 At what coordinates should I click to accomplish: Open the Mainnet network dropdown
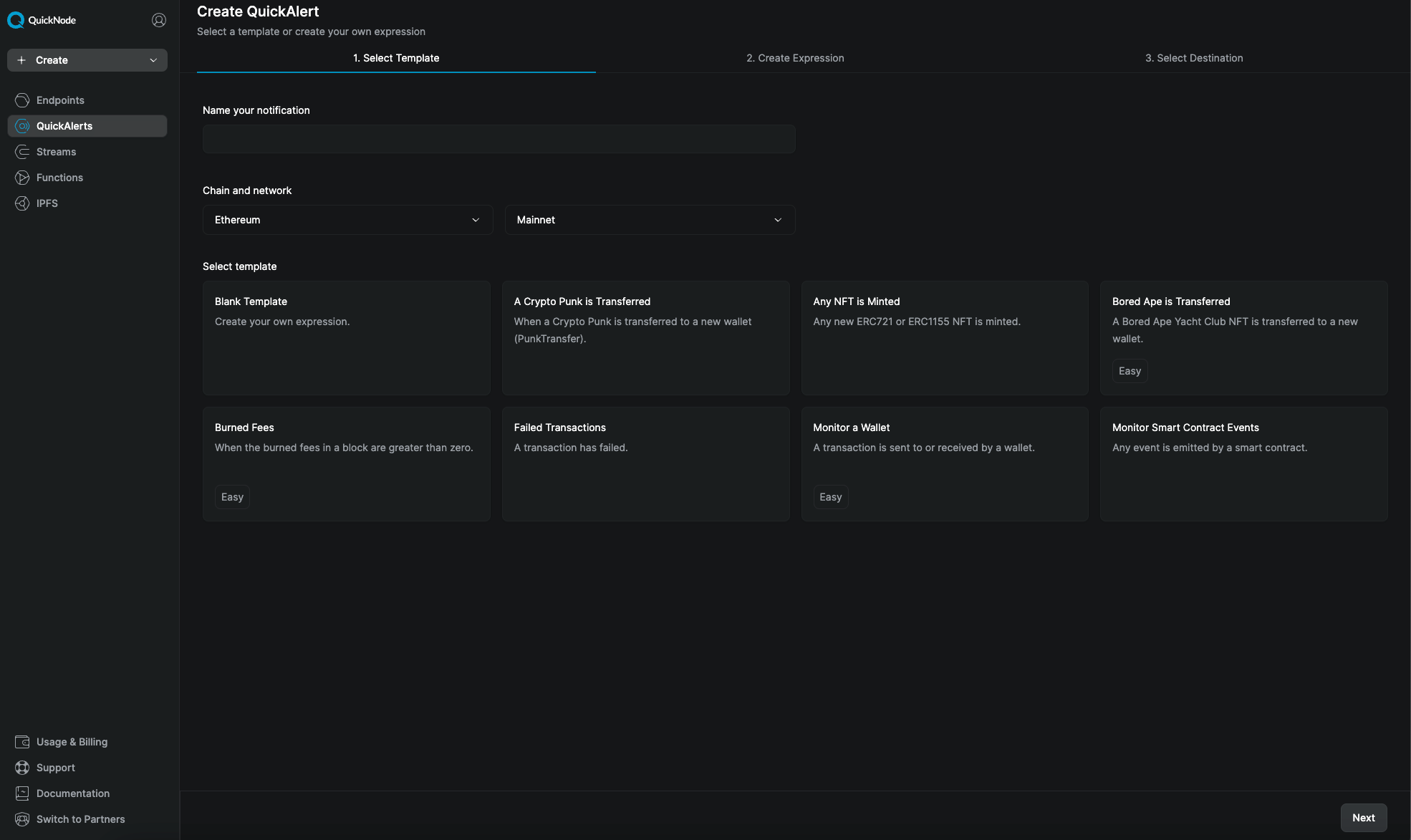650,220
